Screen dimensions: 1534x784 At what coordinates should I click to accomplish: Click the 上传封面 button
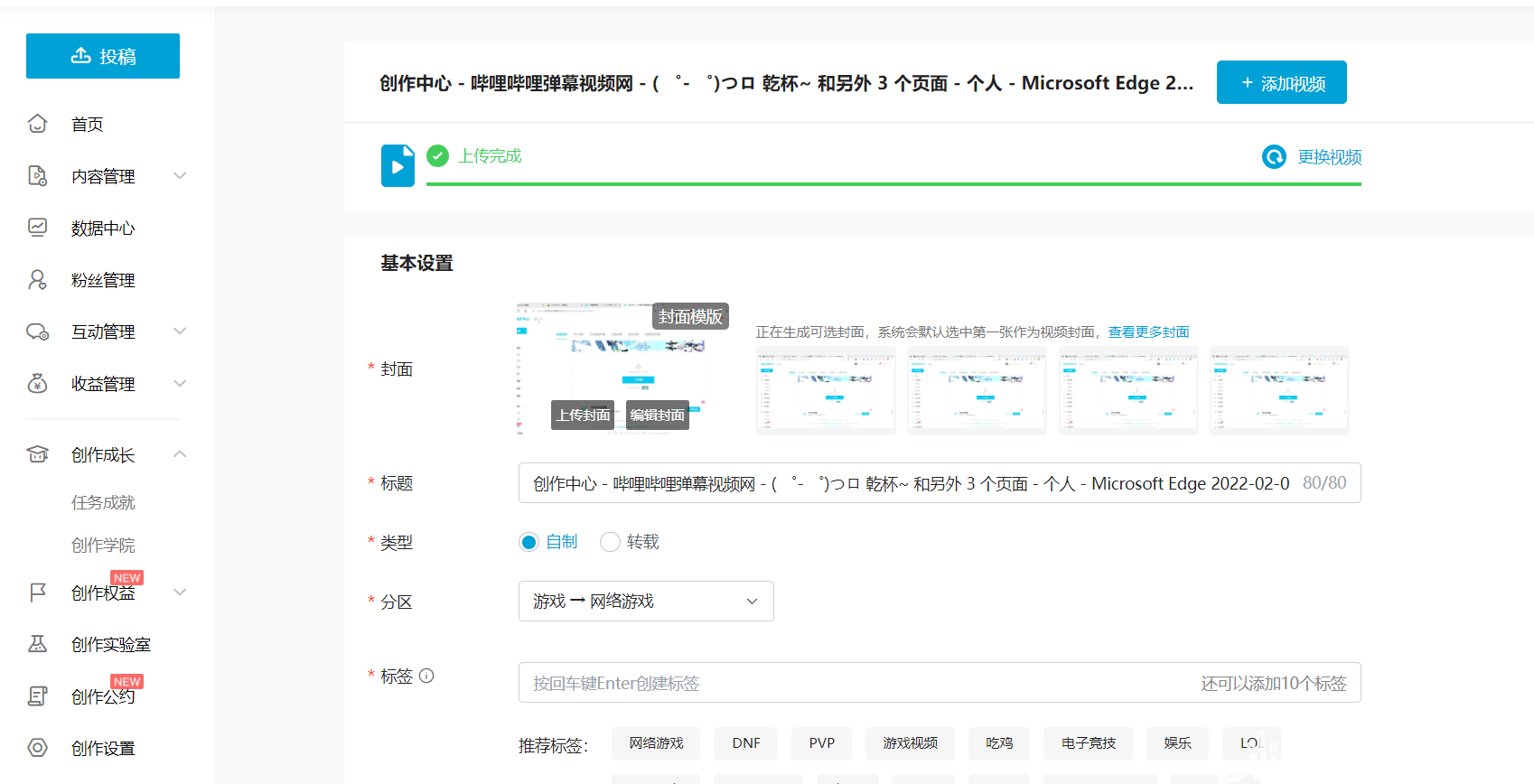click(x=583, y=415)
